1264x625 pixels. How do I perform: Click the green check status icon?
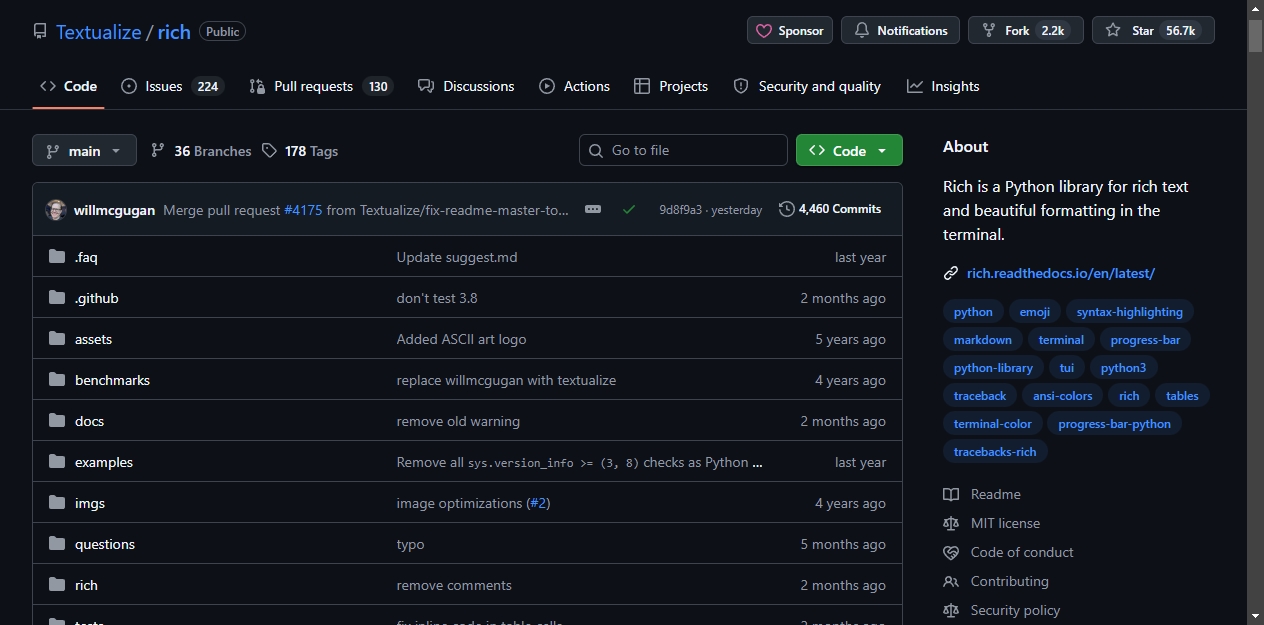click(629, 209)
